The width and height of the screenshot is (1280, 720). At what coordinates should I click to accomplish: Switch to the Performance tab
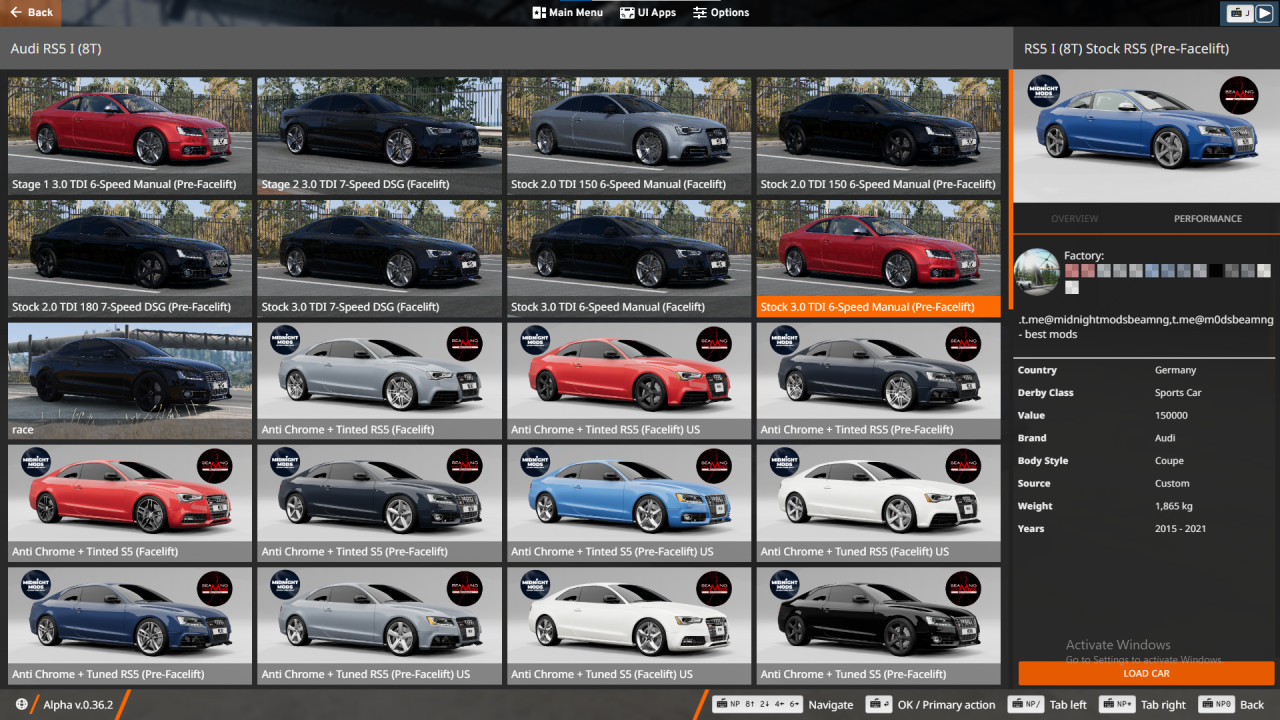point(1208,218)
